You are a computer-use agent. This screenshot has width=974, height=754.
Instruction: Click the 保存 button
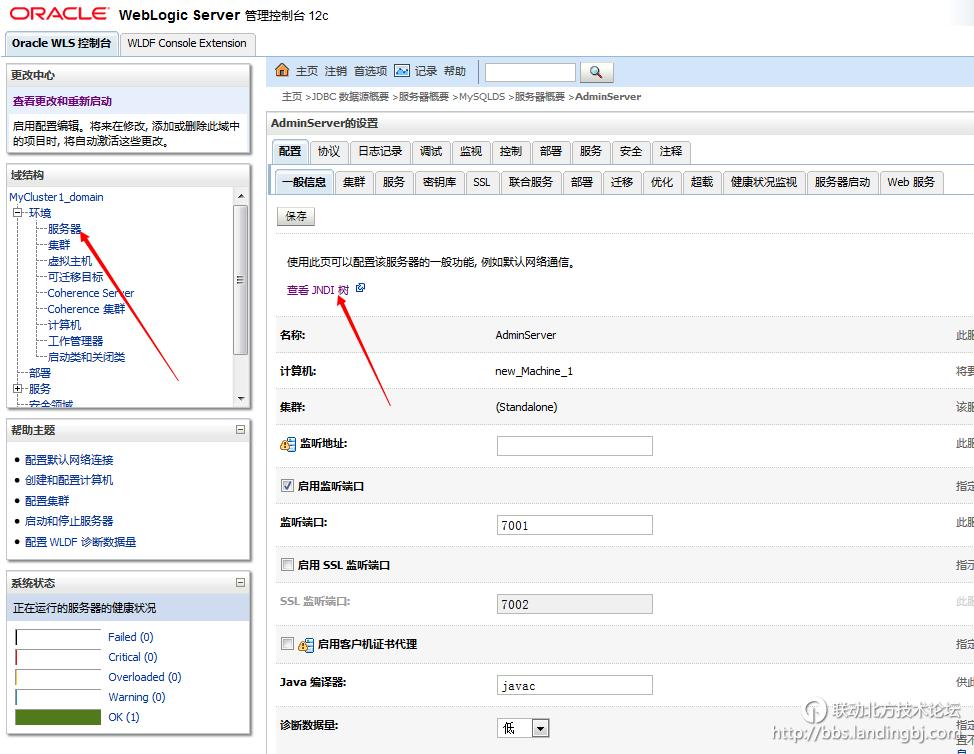pyautogui.click(x=295, y=216)
